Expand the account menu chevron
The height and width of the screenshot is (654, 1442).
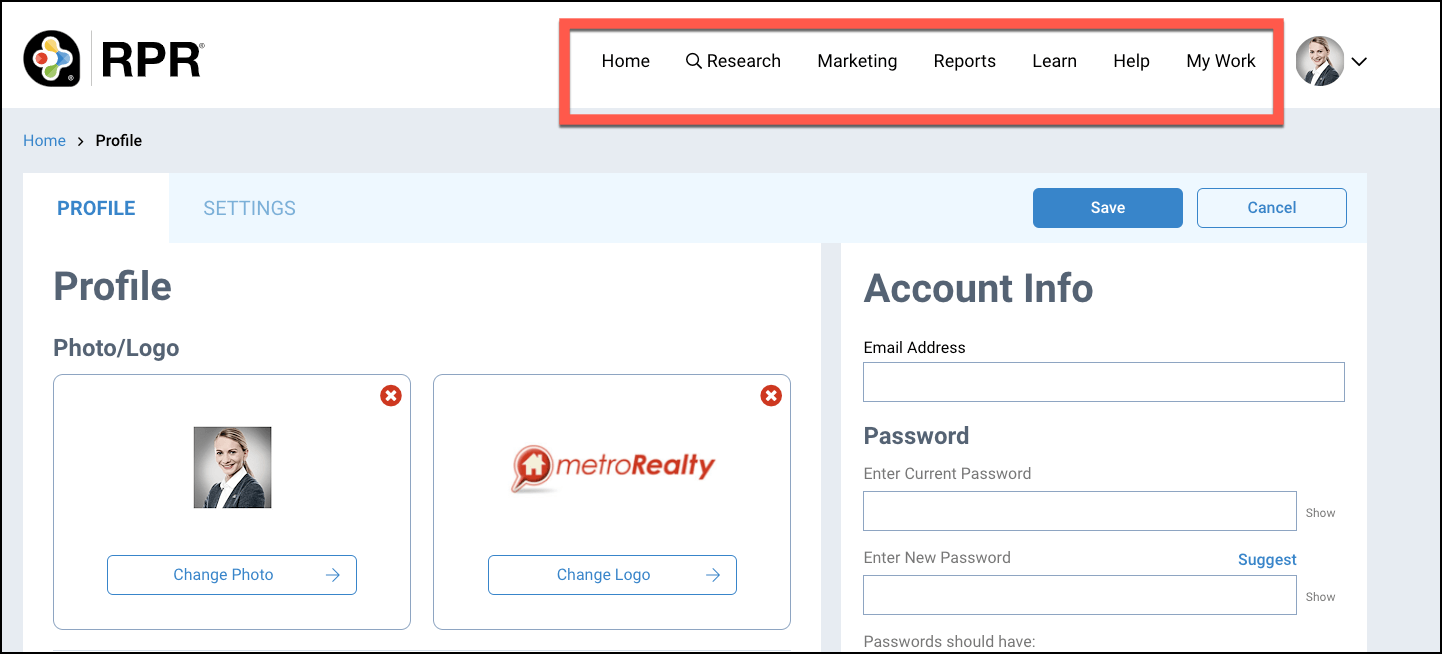1359,62
